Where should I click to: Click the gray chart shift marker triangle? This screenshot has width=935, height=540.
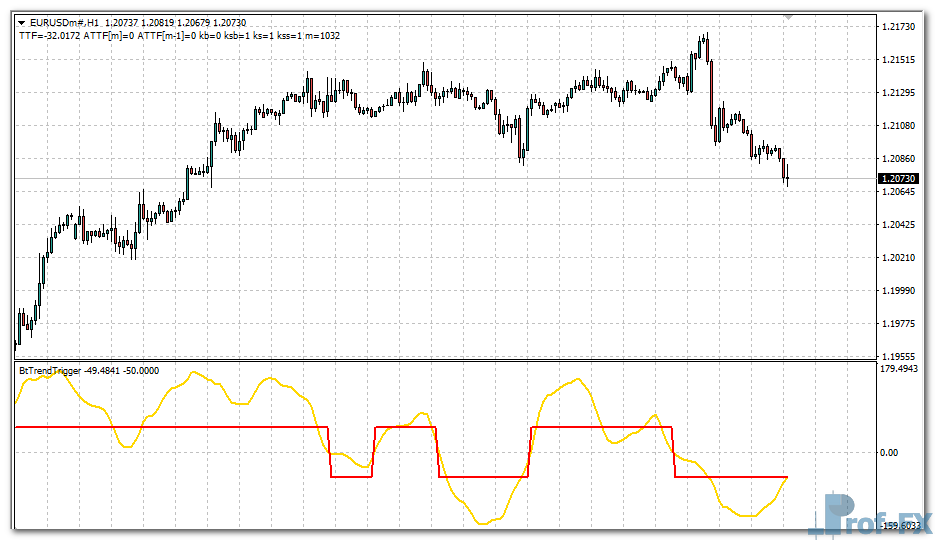click(788, 17)
